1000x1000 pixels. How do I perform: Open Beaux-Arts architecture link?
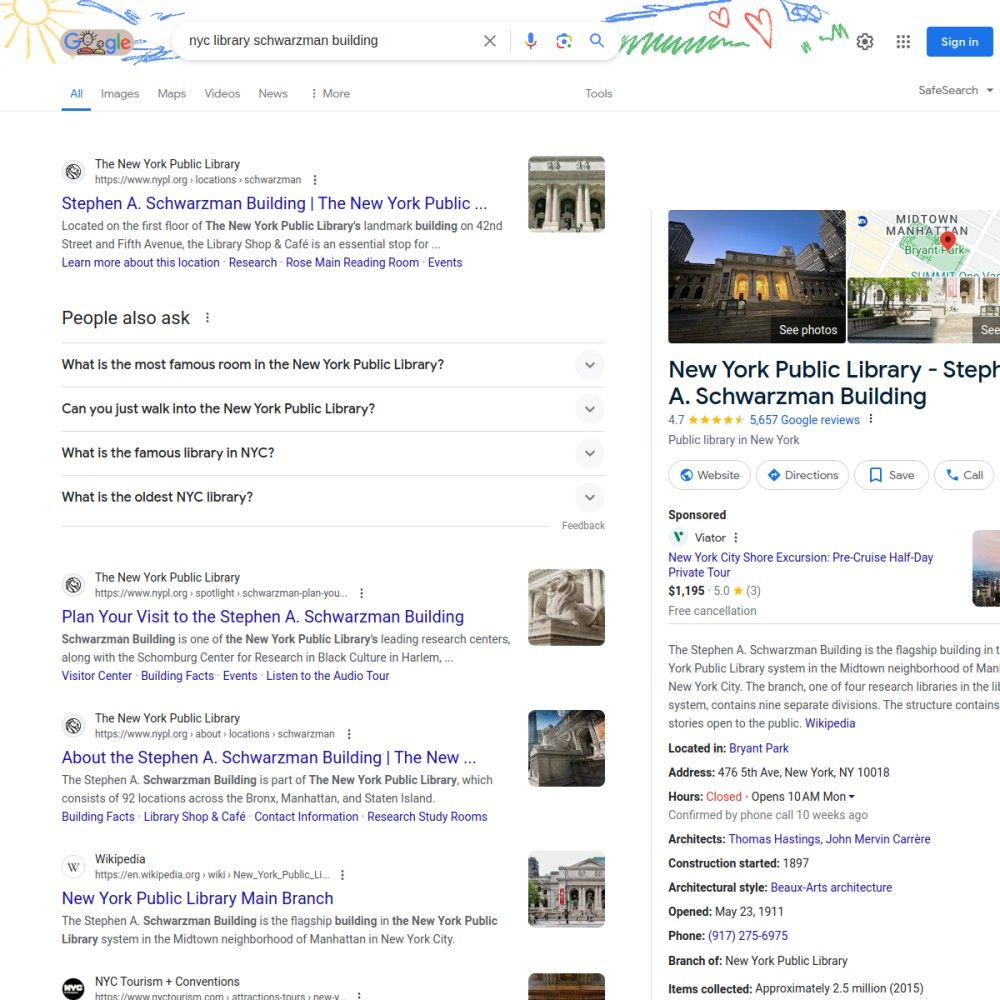pyautogui.click(x=831, y=888)
